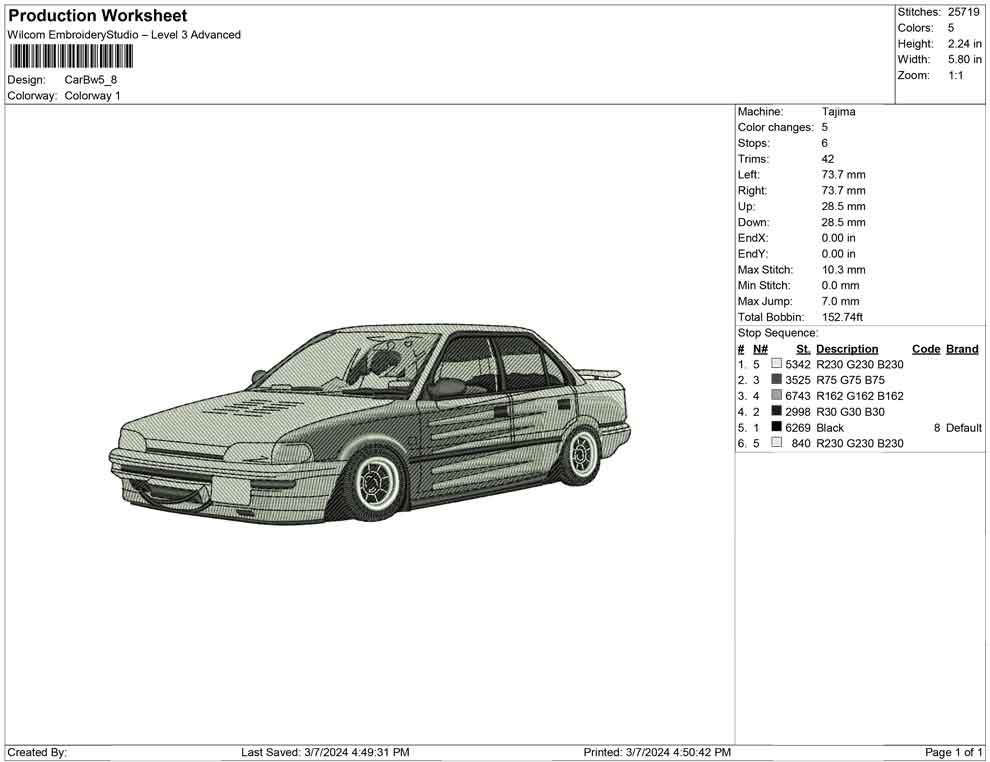Click the Stop Sequence label
The image size is (990, 762).
[x=778, y=333]
